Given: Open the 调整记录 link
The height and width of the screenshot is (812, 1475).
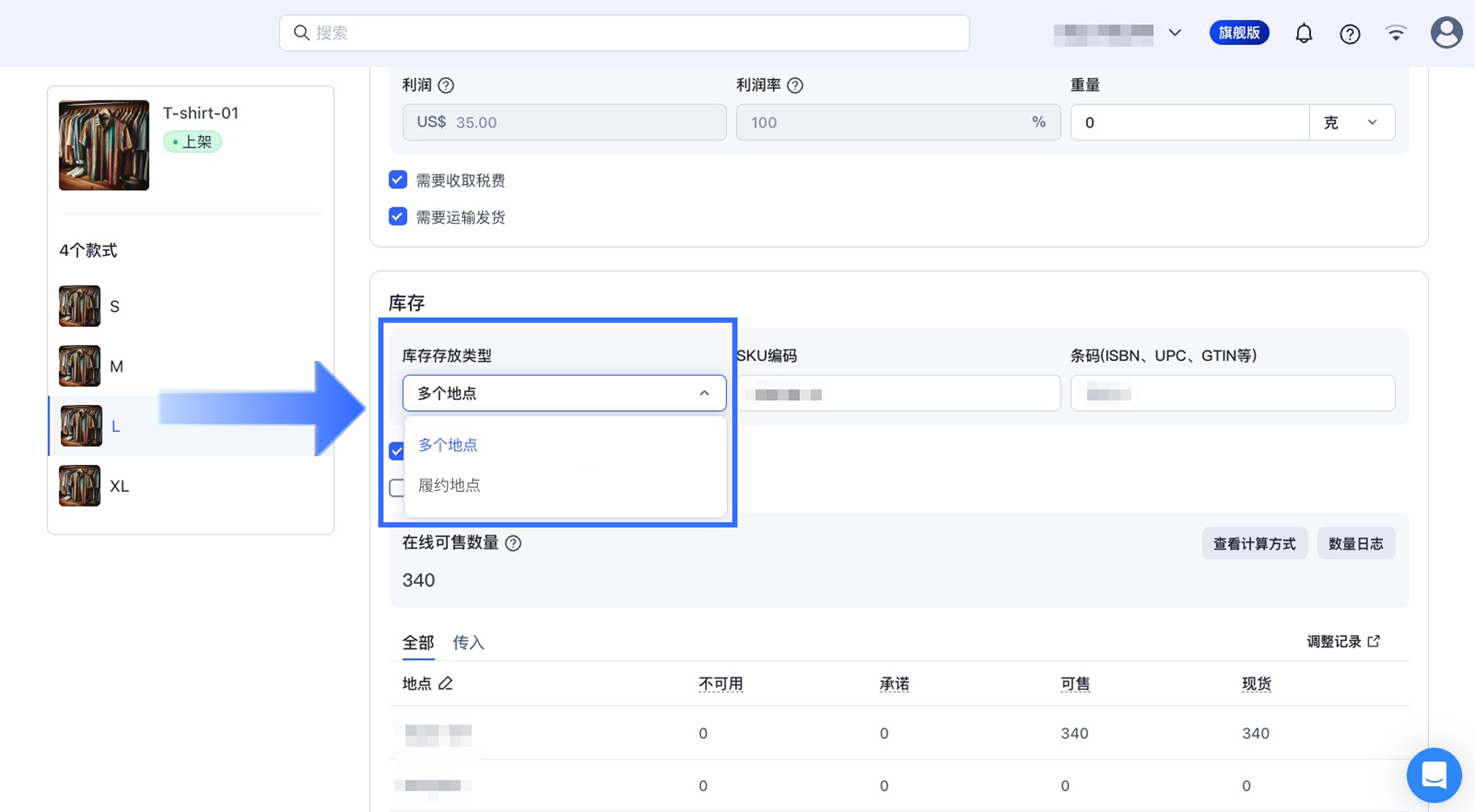Looking at the screenshot, I should click(1342, 642).
